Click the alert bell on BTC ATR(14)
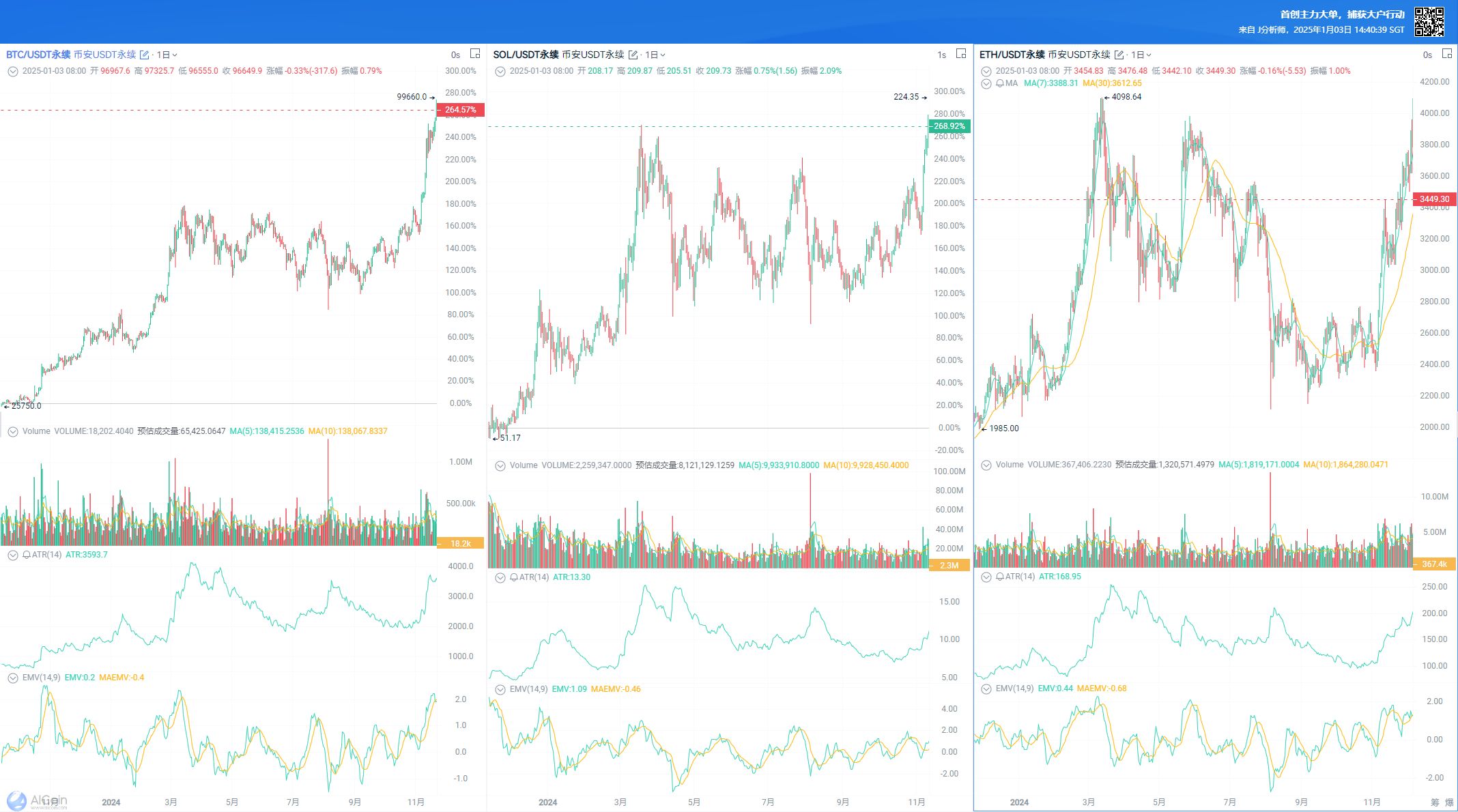 point(27,555)
